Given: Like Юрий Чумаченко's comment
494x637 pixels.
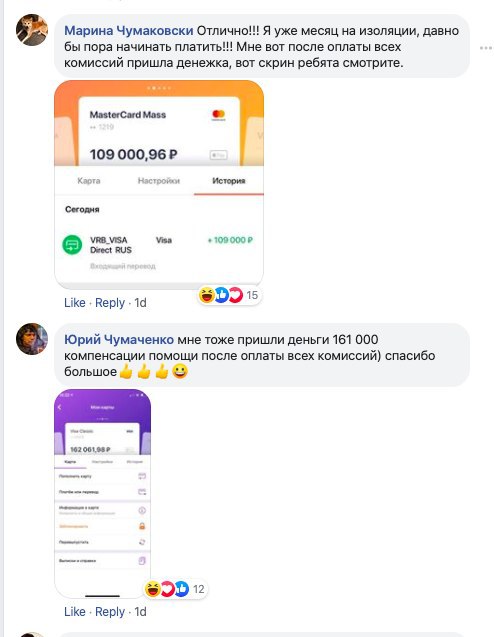Looking at the screenshot, I should pyautogui.click(x=75, y=611).
